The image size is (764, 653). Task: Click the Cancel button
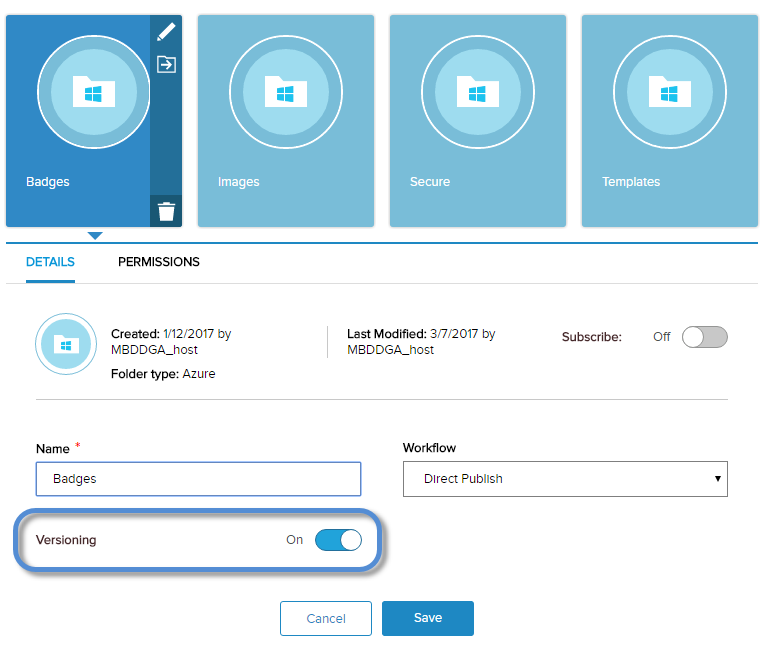tap(326, 618)
